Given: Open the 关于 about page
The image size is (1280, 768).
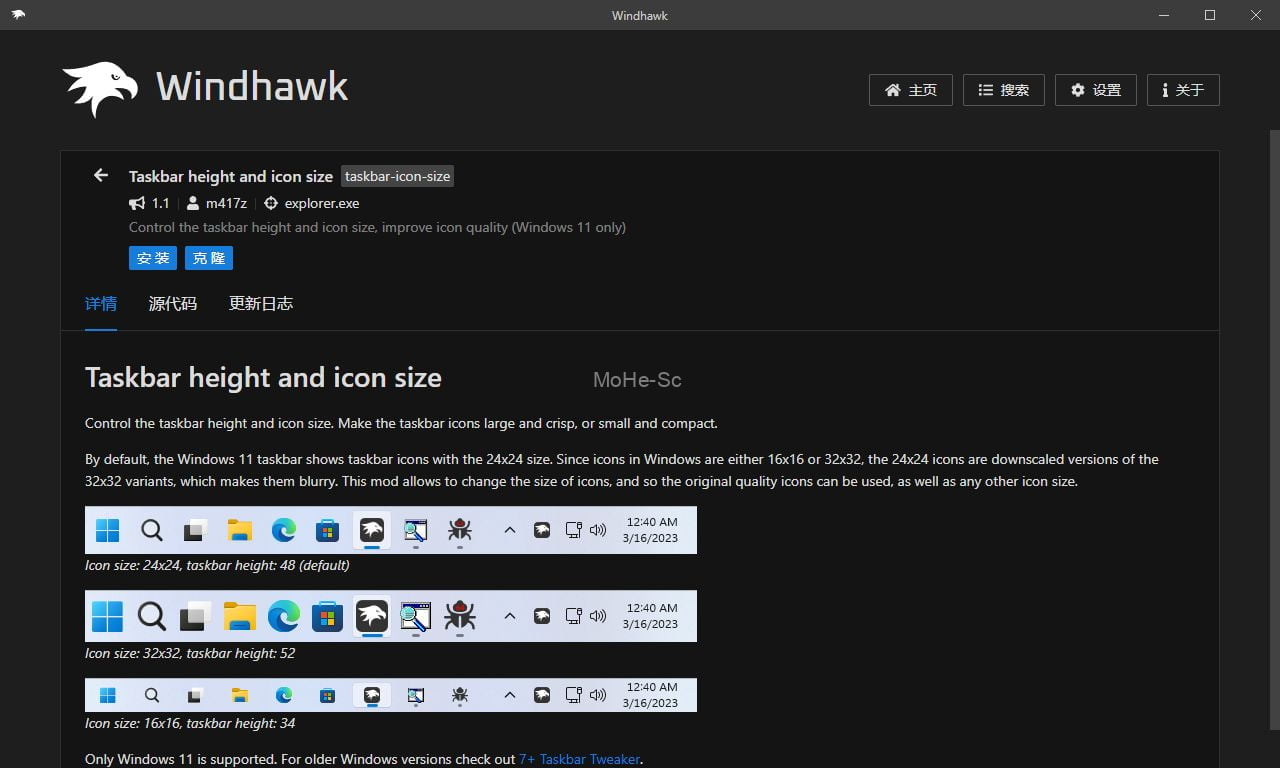Looking at the screenshot, I should tap(1182, 90).
